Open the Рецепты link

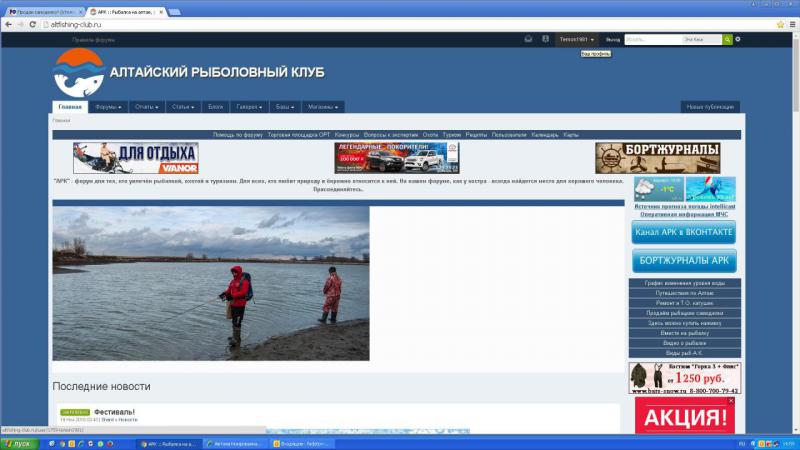(x=476, y=135)
